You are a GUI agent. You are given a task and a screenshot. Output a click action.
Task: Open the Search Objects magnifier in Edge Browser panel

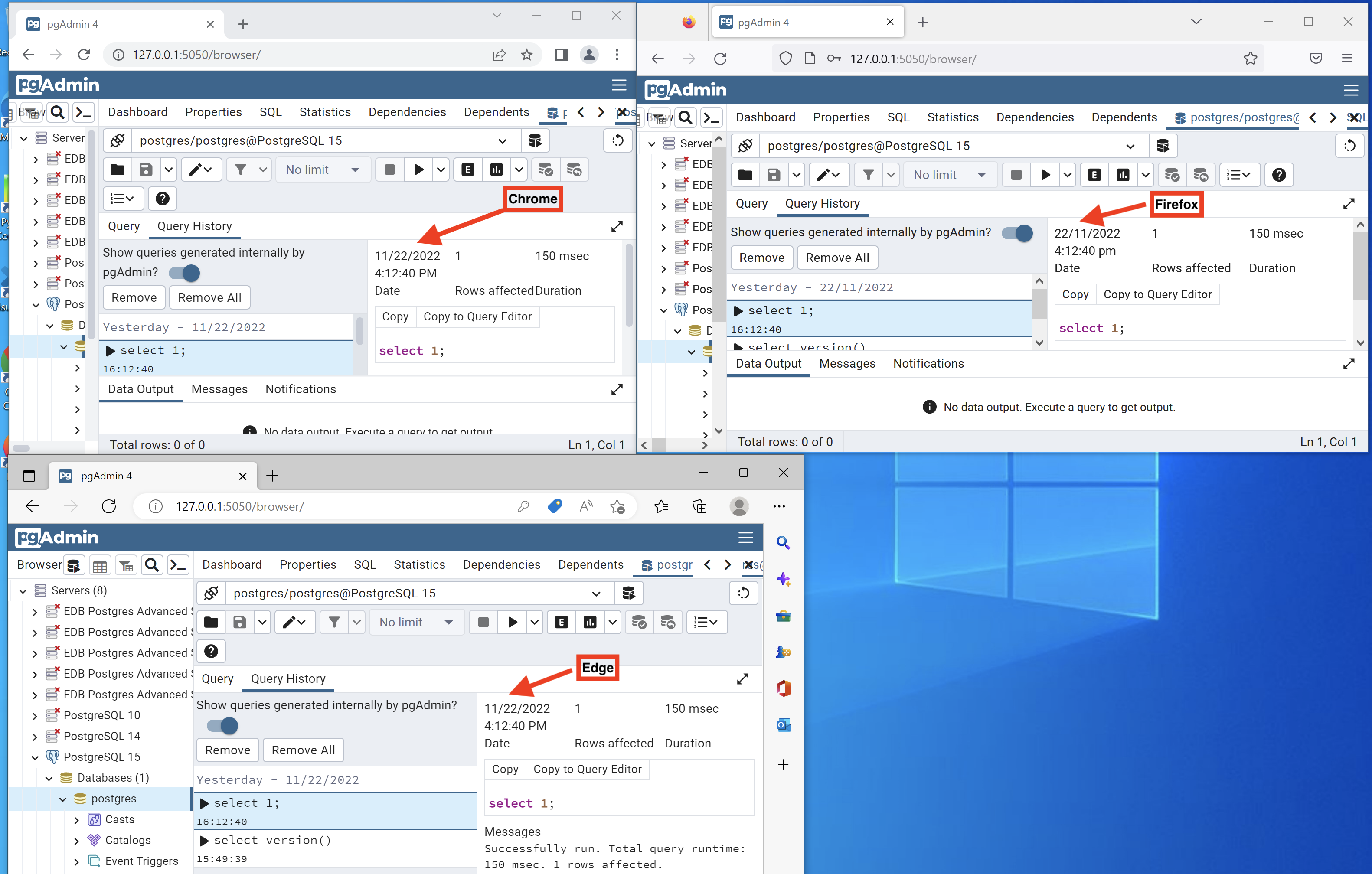[x=152, y=565]
